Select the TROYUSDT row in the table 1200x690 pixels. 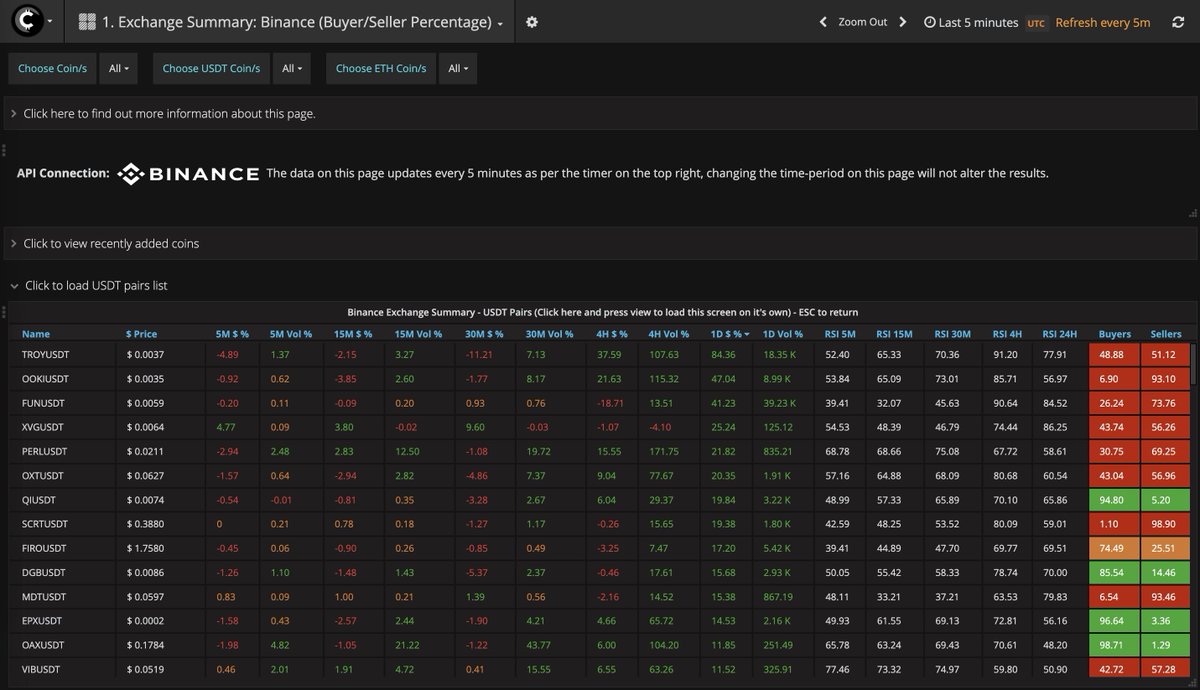click(44, 354)
